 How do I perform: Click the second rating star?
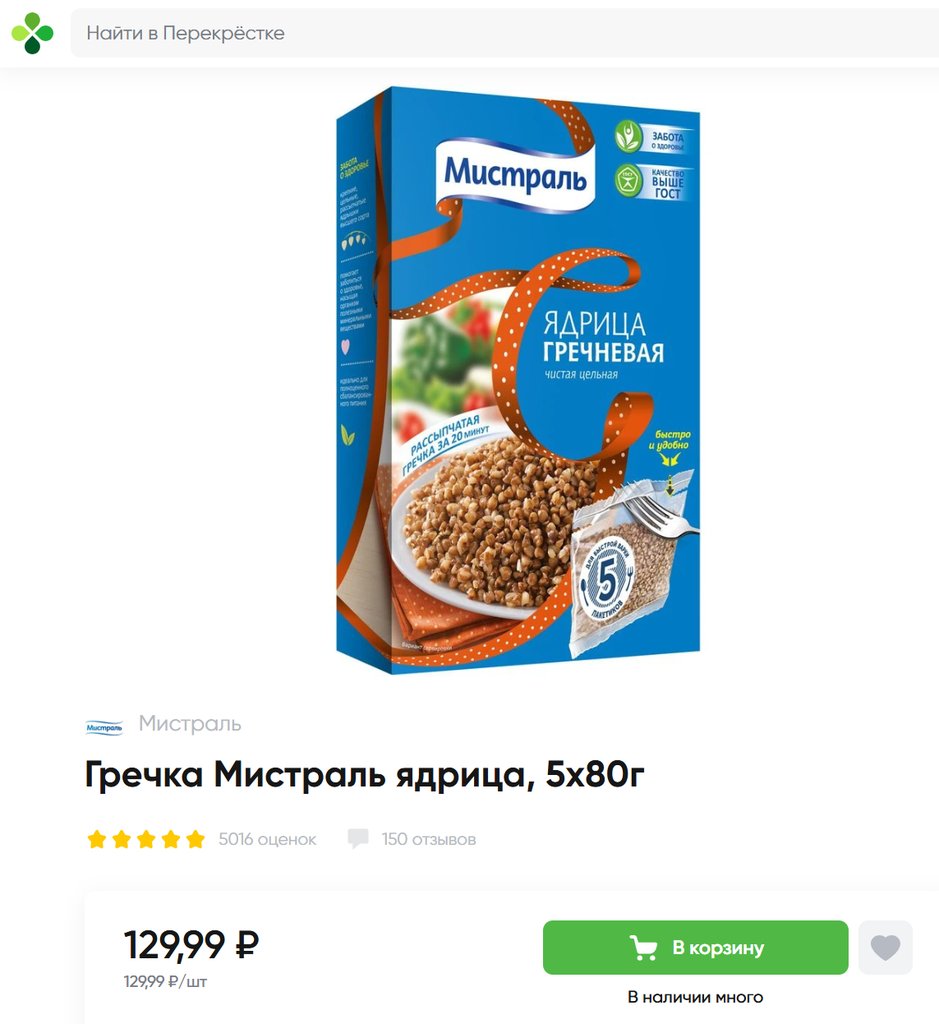coord(121,839)
